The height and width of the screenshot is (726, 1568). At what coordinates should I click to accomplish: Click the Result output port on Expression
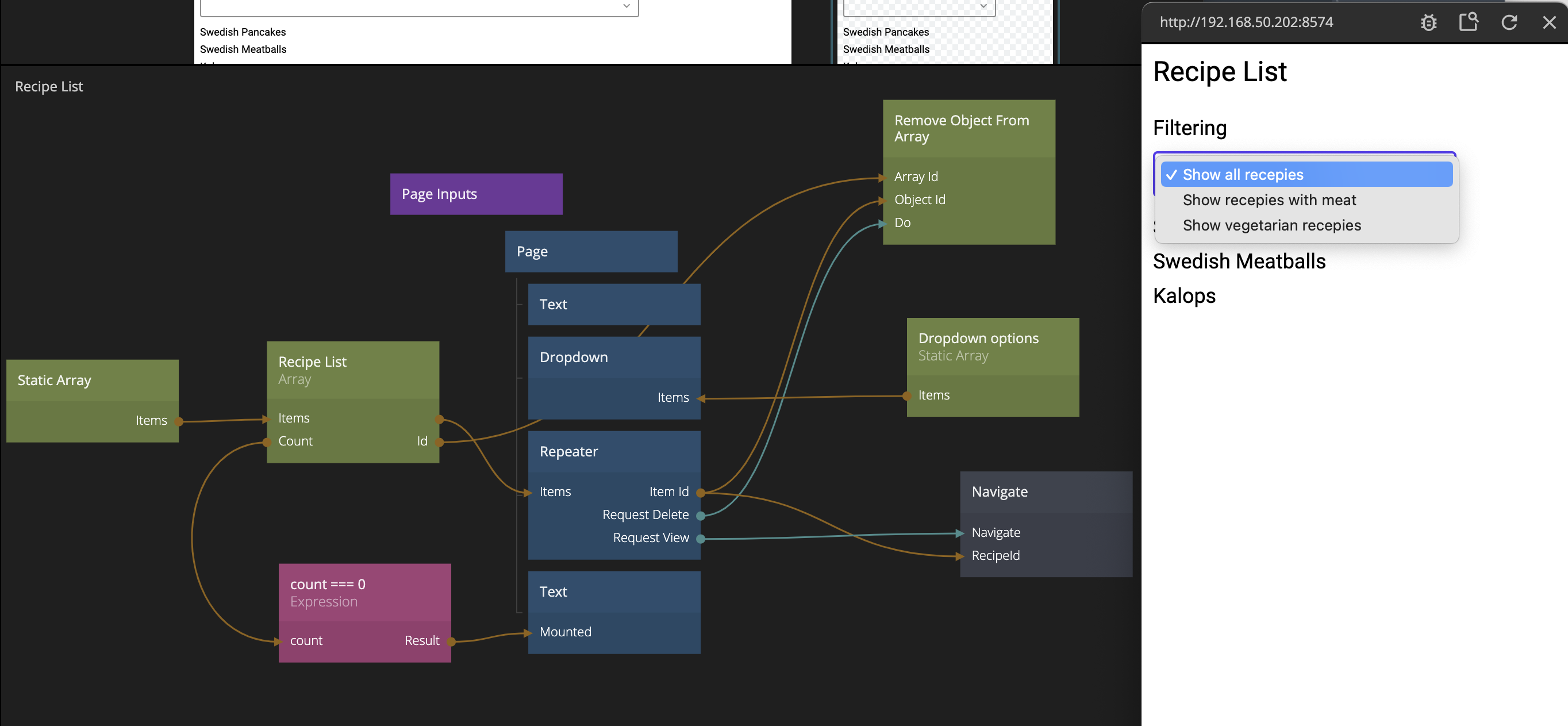tap(451, 641)
